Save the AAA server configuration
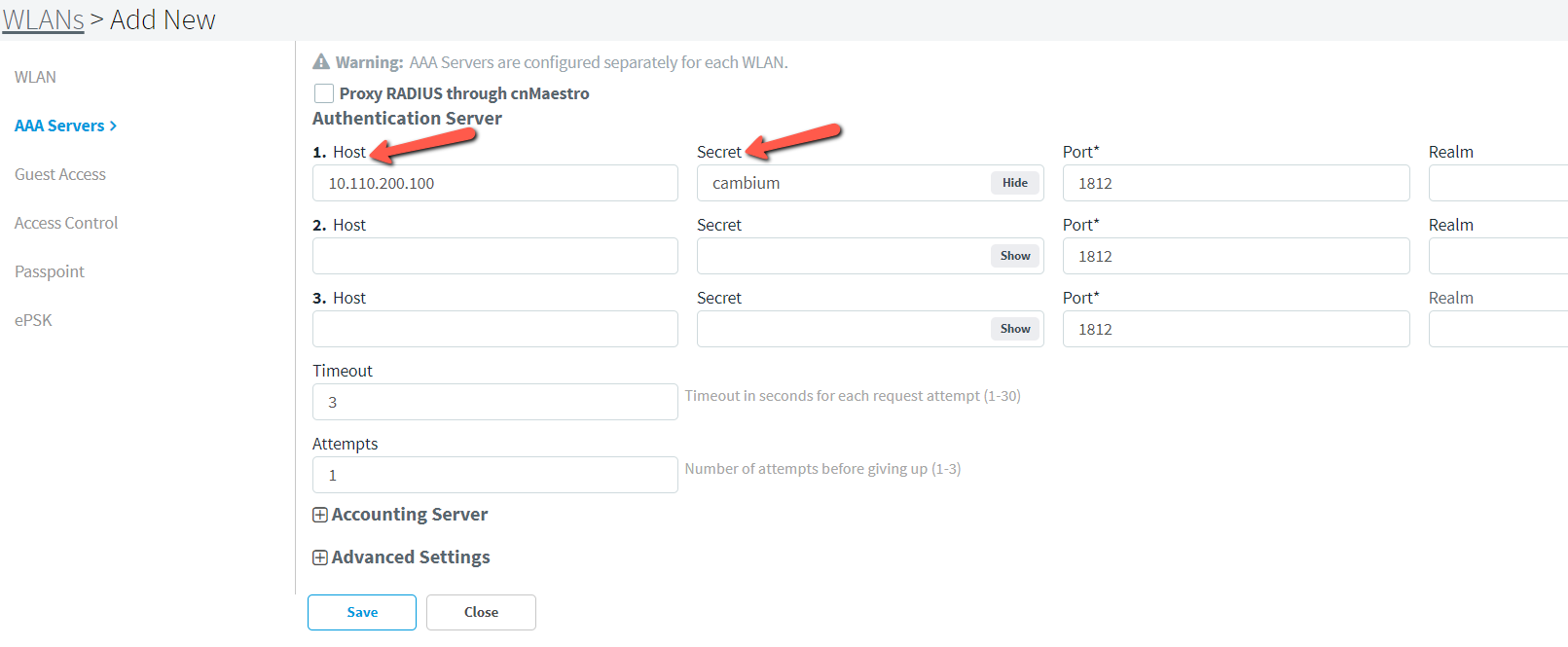This screenshot has width=1568, height=647. 361,612
